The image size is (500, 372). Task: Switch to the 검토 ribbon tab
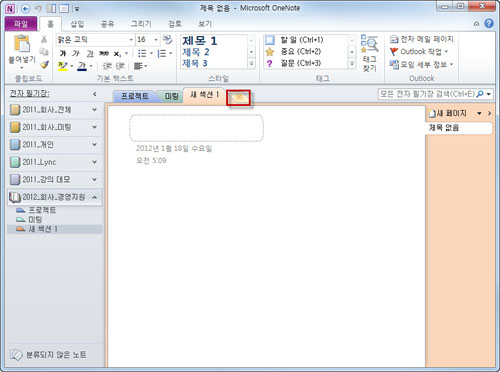(175, 24)
